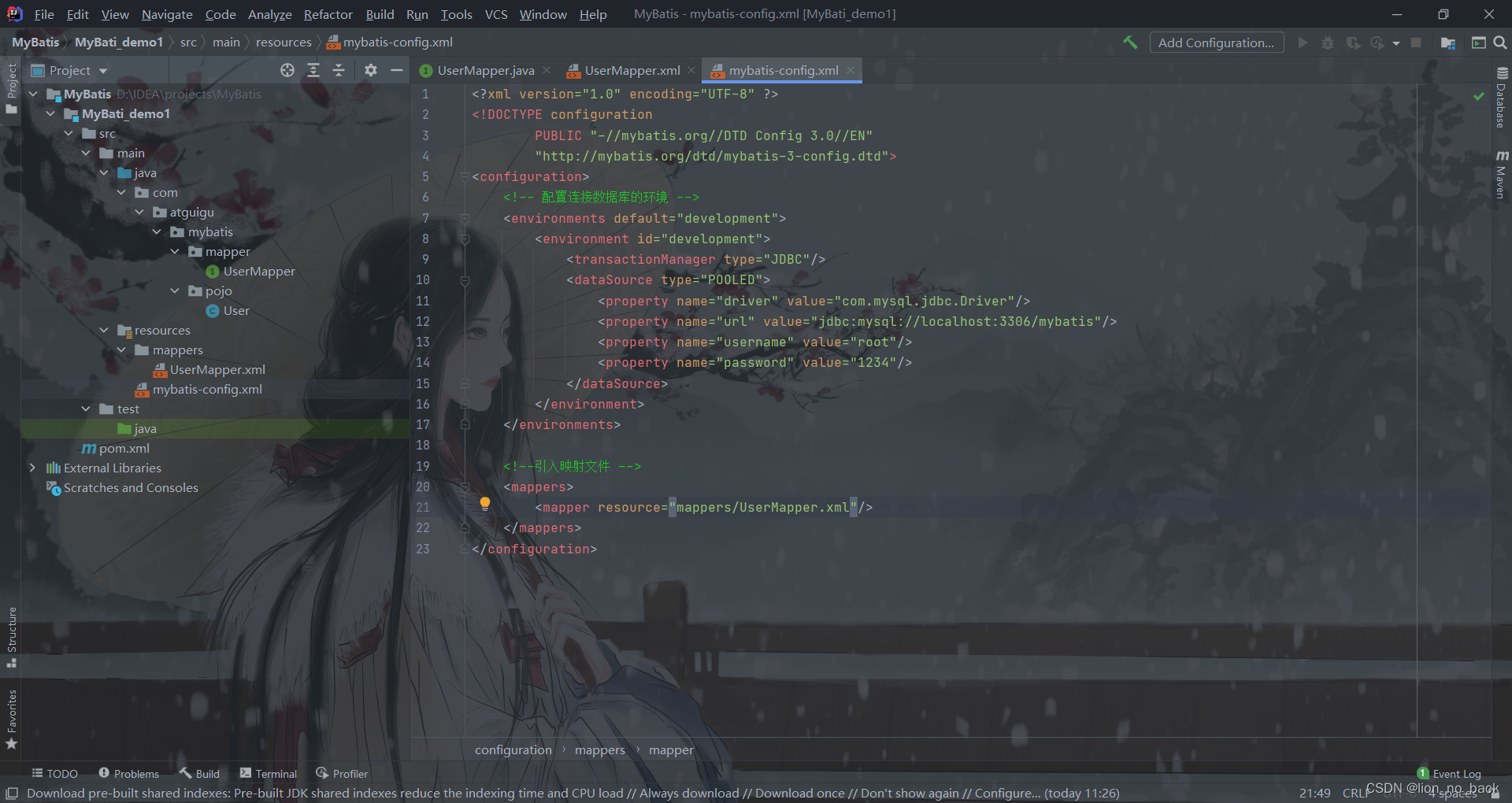1512x803 pixels.
Task: Collapse the main folder
Action: (x=86, y=153)
